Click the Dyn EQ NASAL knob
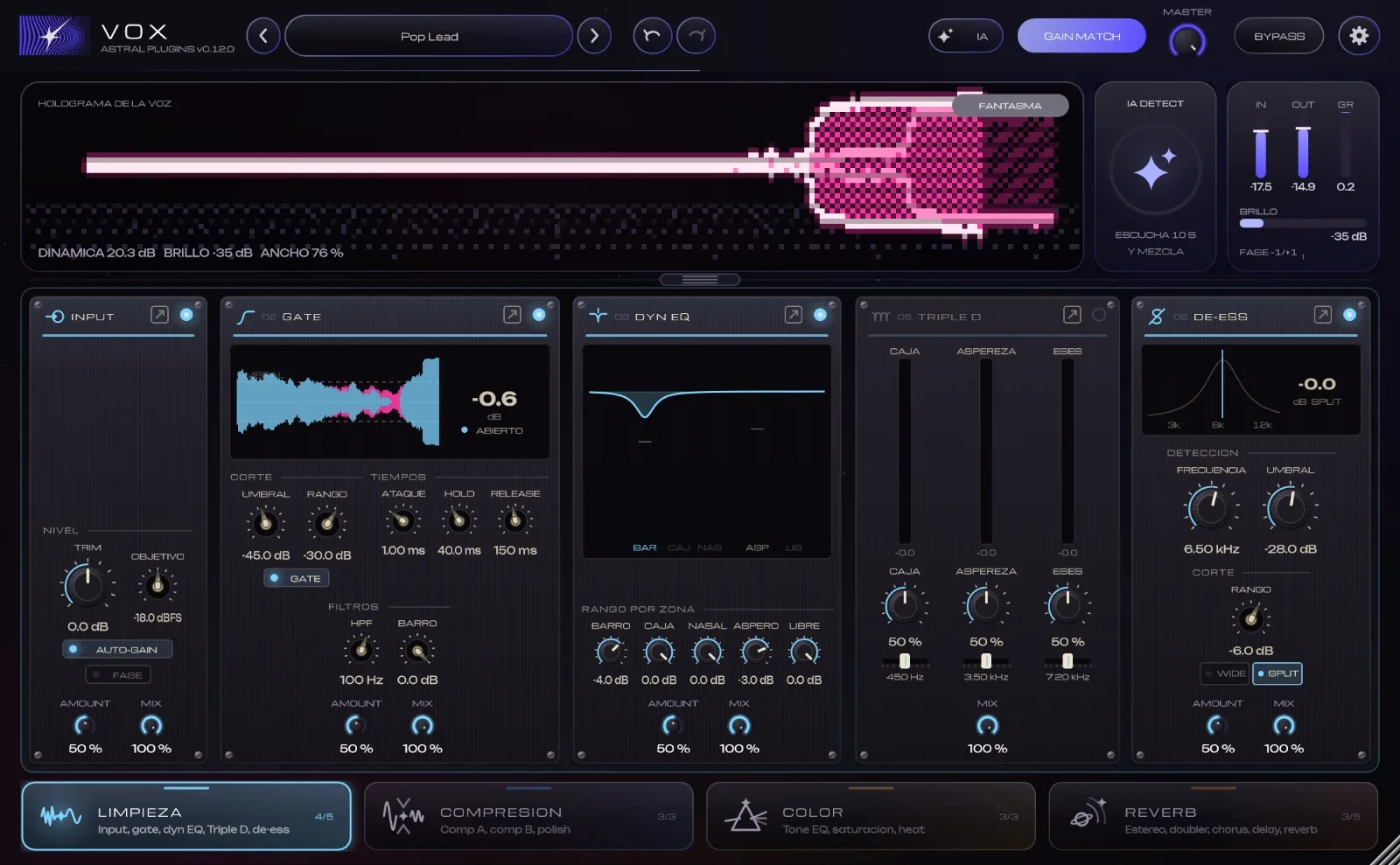This screenshot has width=1400, height=865. click(707, 652)
